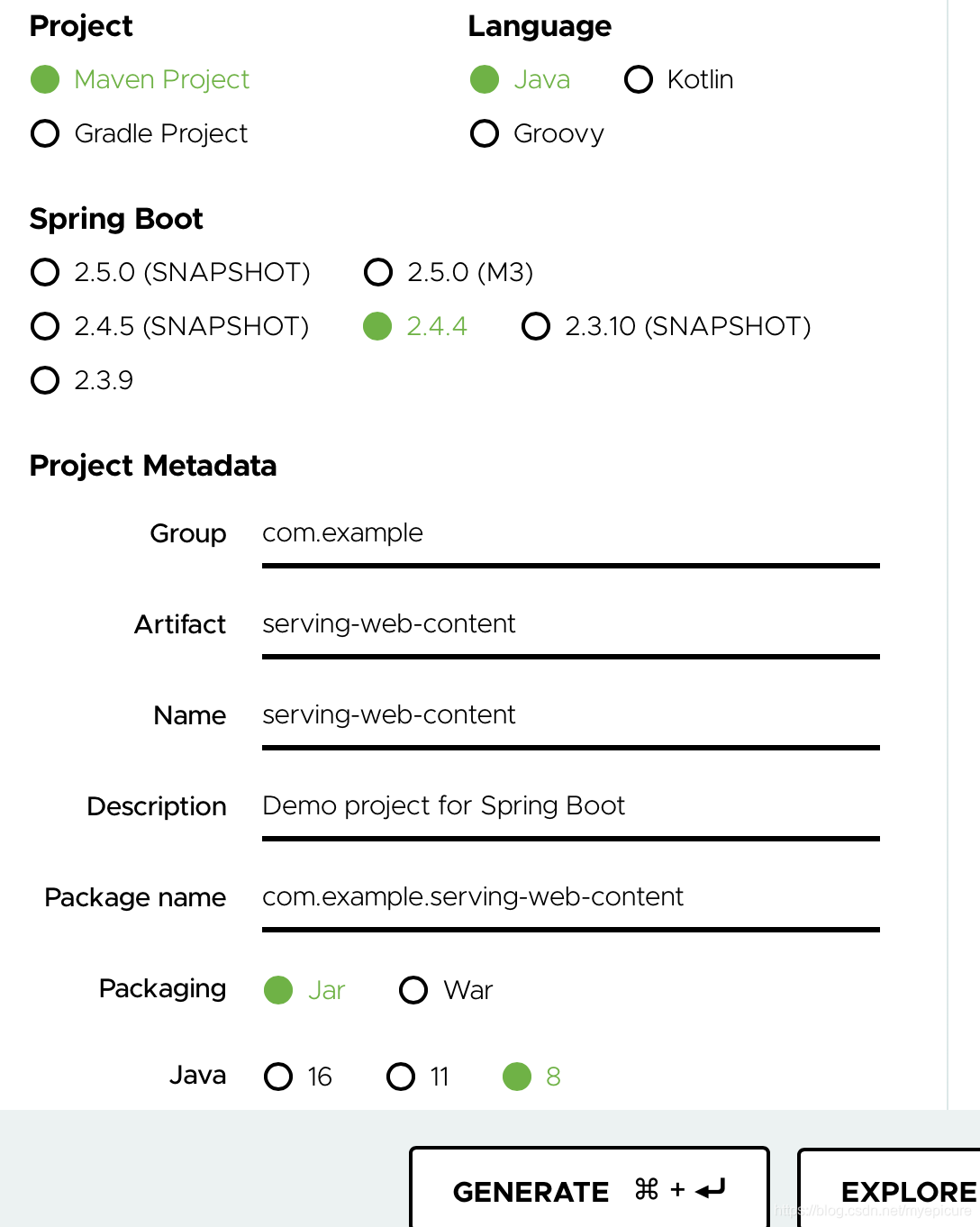Image resolution: width=980 pixels, height=1227 pixels.
Task: Choose Spring Boot 2.4.5 (SNAPSHOT)
Action: tap(44, 326)
